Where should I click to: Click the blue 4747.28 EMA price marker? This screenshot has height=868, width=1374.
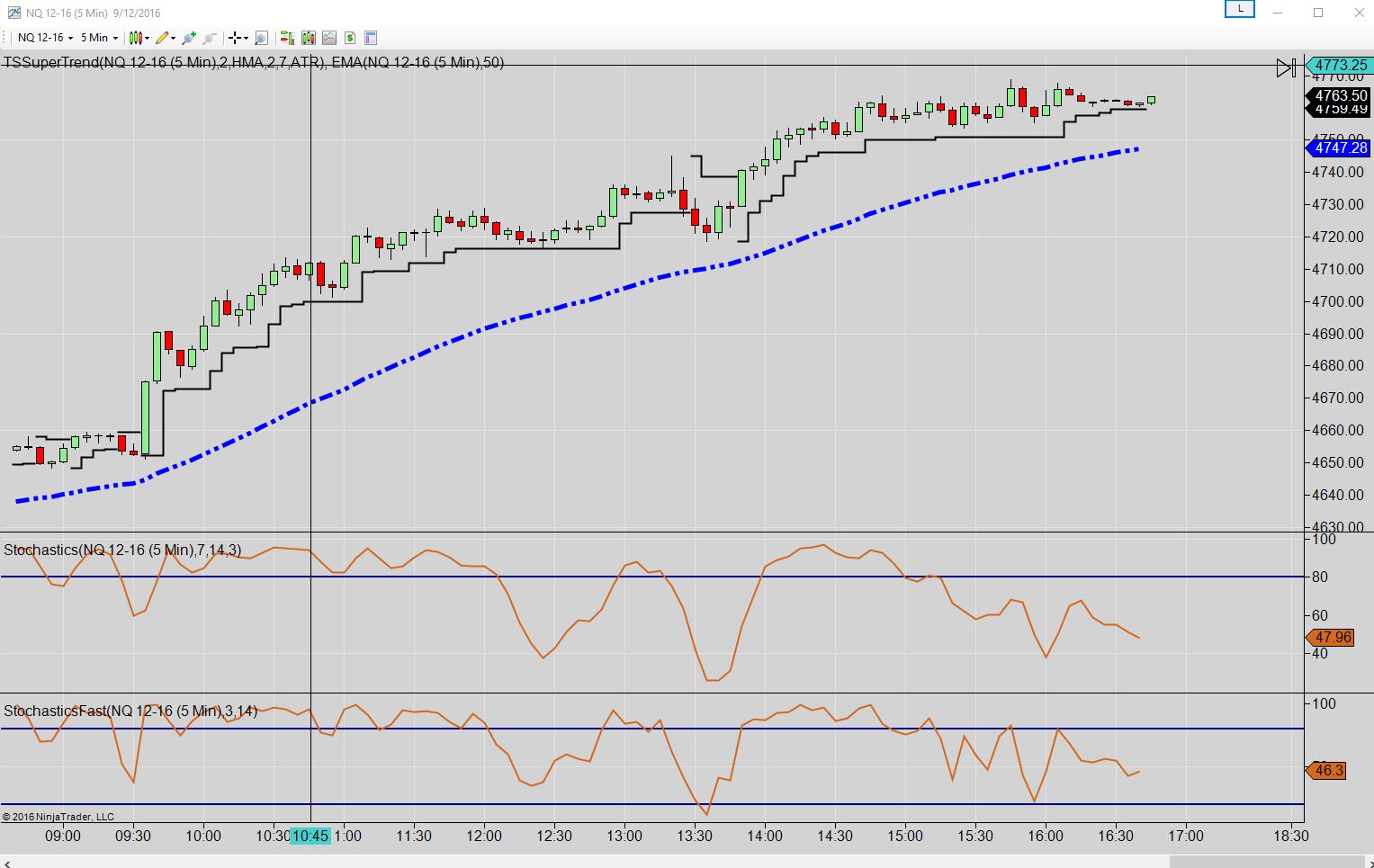pyautogui.click(x=1338, y=148)
